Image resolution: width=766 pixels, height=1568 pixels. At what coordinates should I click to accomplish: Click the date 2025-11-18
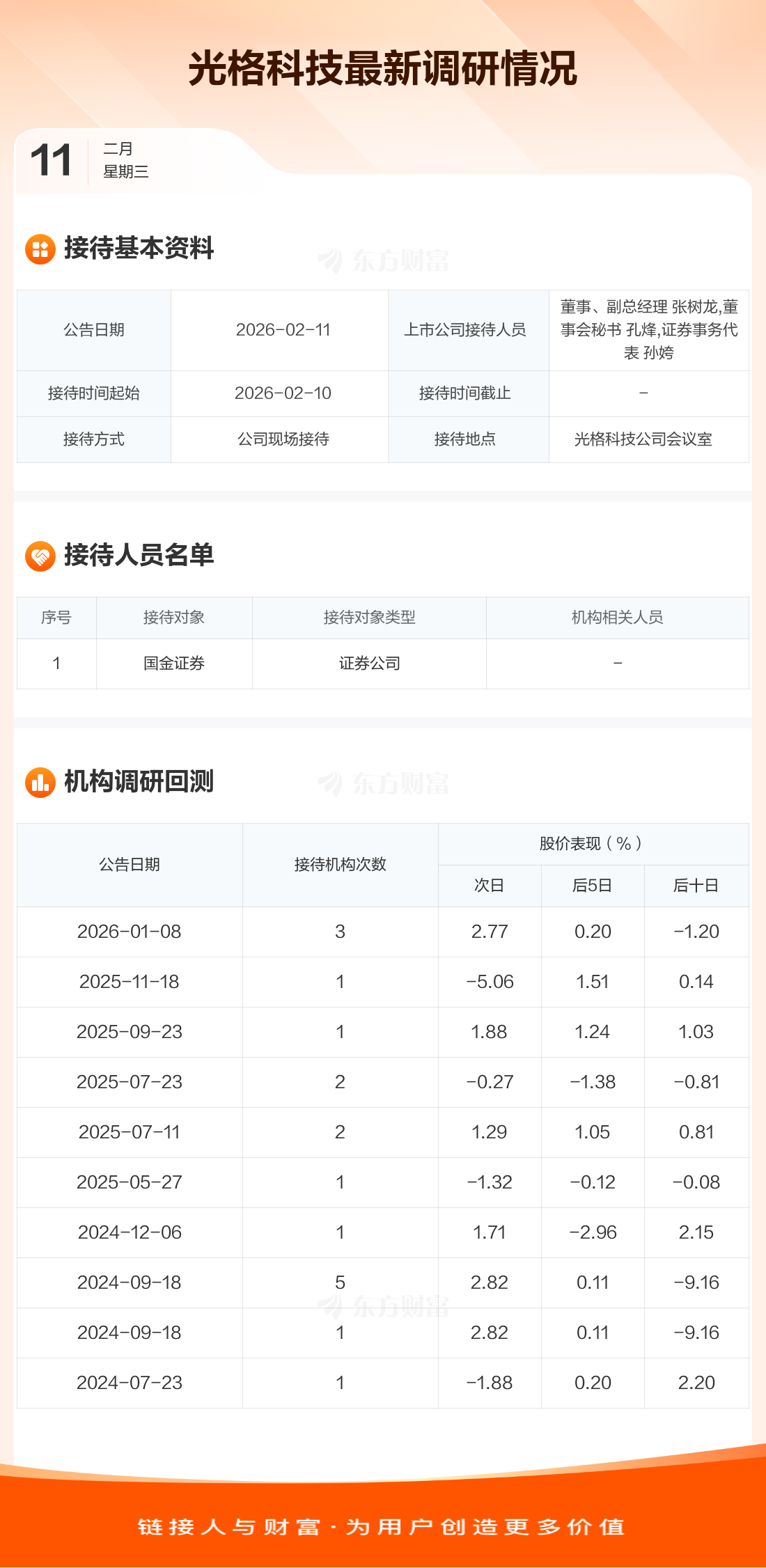point(130,982)
